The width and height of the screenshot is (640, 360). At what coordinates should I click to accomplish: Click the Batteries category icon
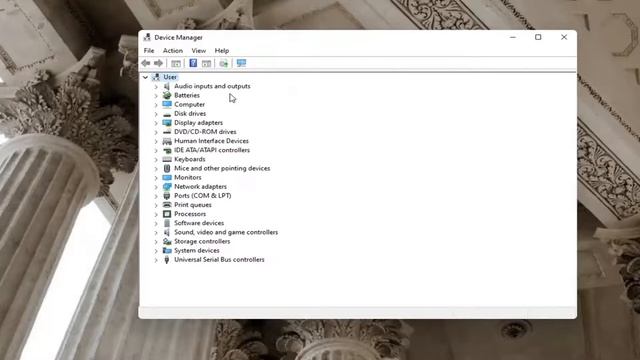pyautogui.click(x=167, y=95)
